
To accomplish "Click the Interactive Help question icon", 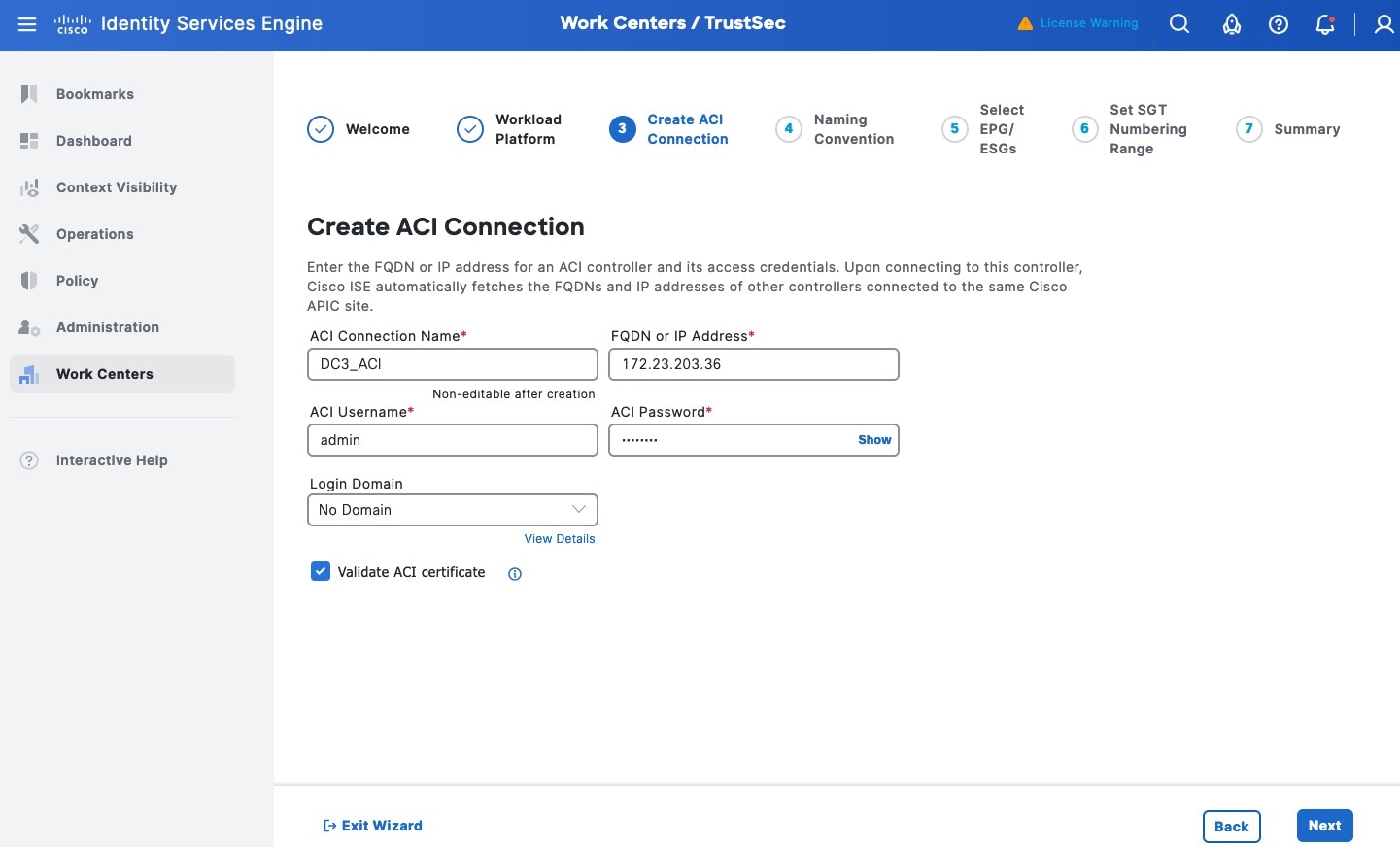I will click(29, 460).
